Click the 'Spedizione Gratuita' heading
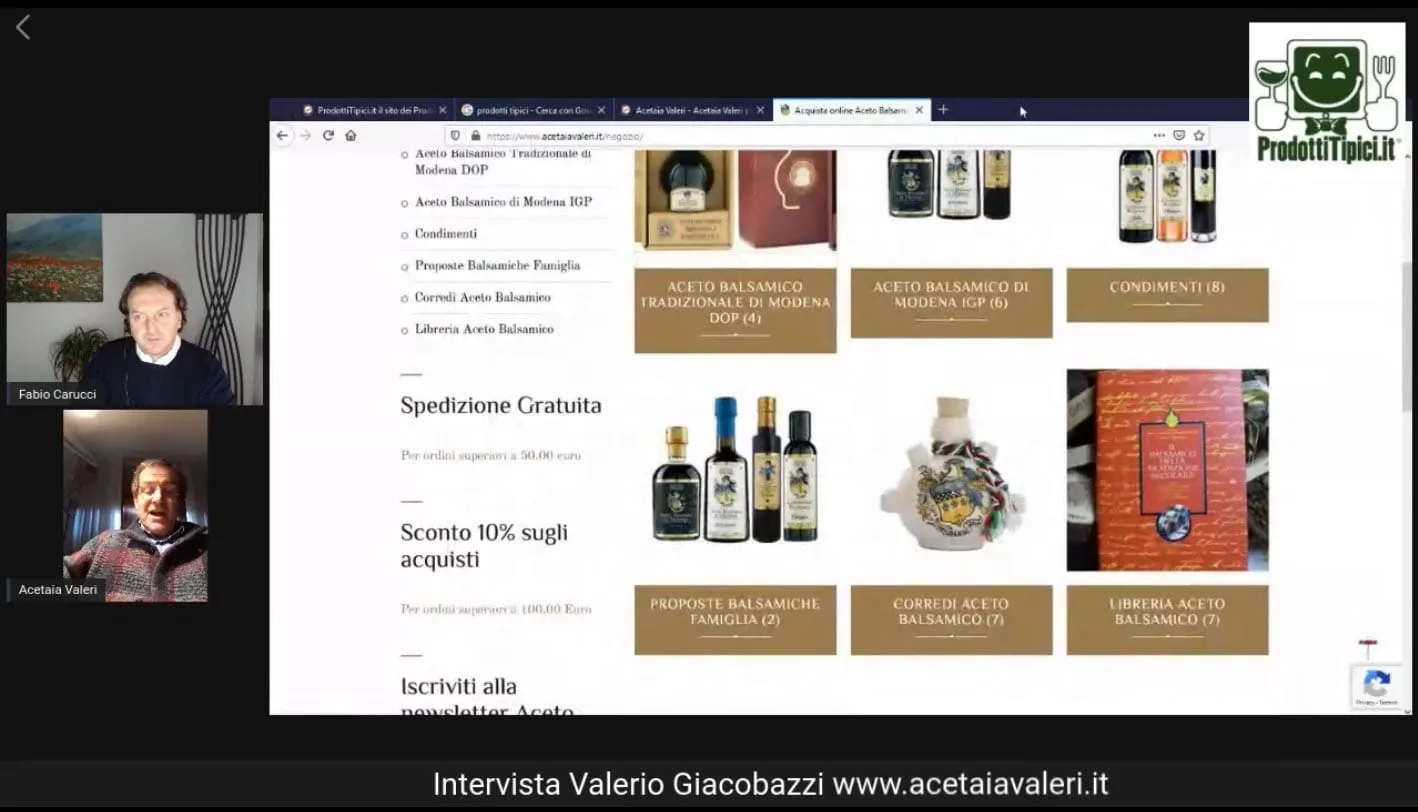Viewport: 1418px width, 812px height. coord(501,406)
